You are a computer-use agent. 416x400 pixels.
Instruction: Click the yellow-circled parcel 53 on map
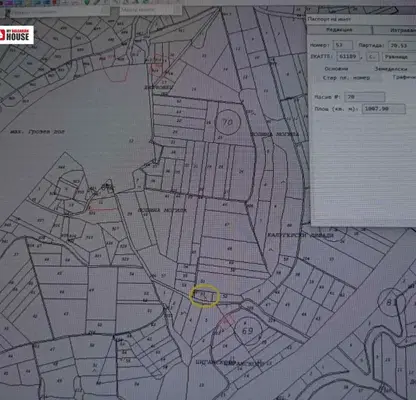204,295
